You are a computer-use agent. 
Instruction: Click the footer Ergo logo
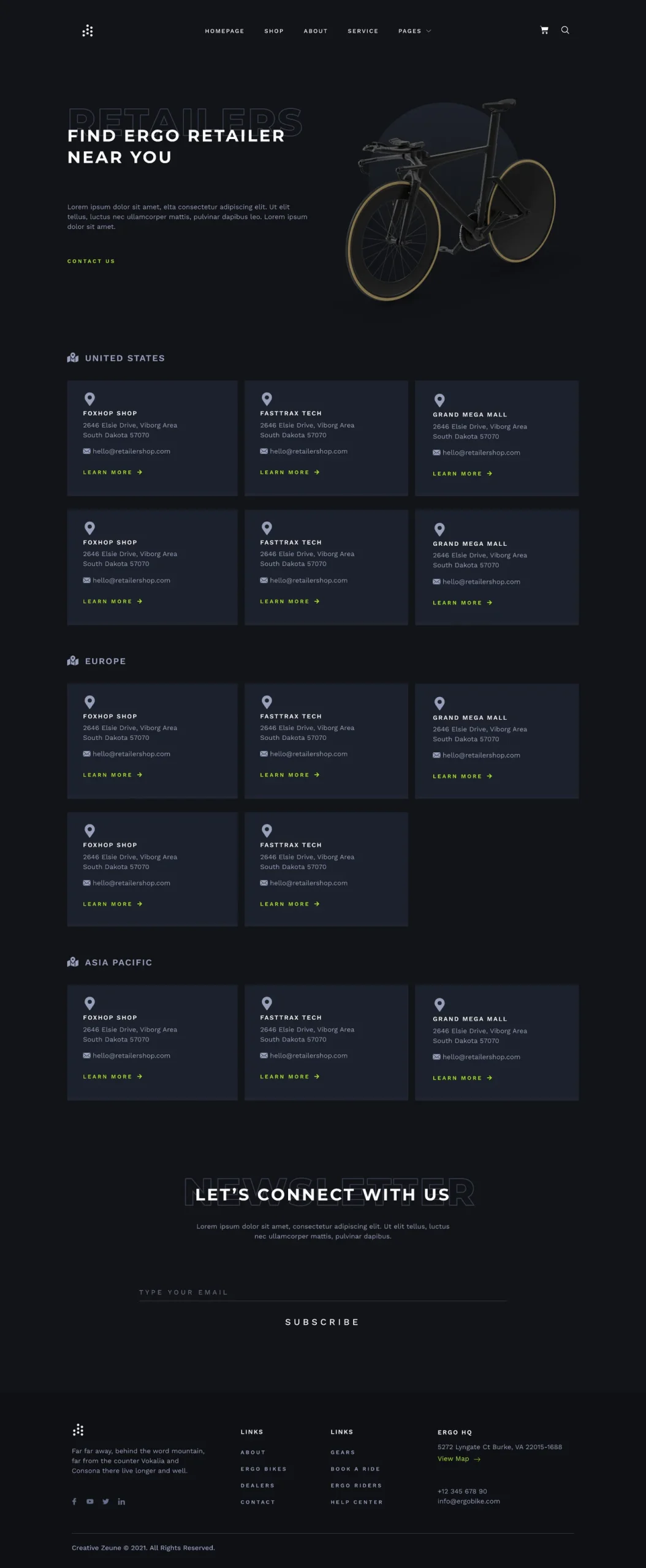(x=78, y=1430)
